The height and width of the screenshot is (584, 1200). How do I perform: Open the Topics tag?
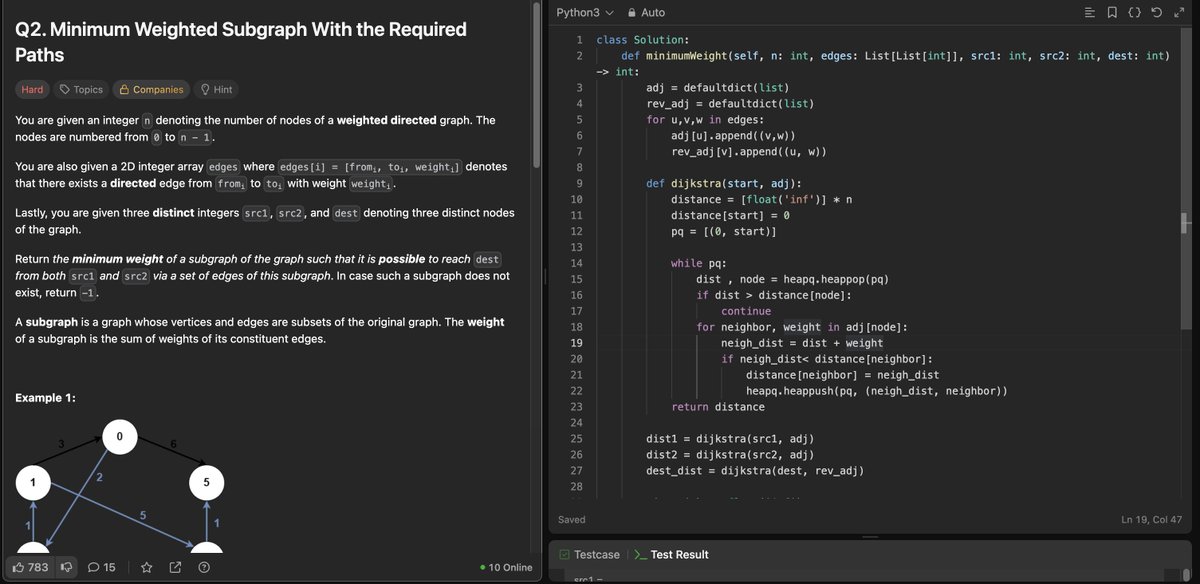coord(82,89)
